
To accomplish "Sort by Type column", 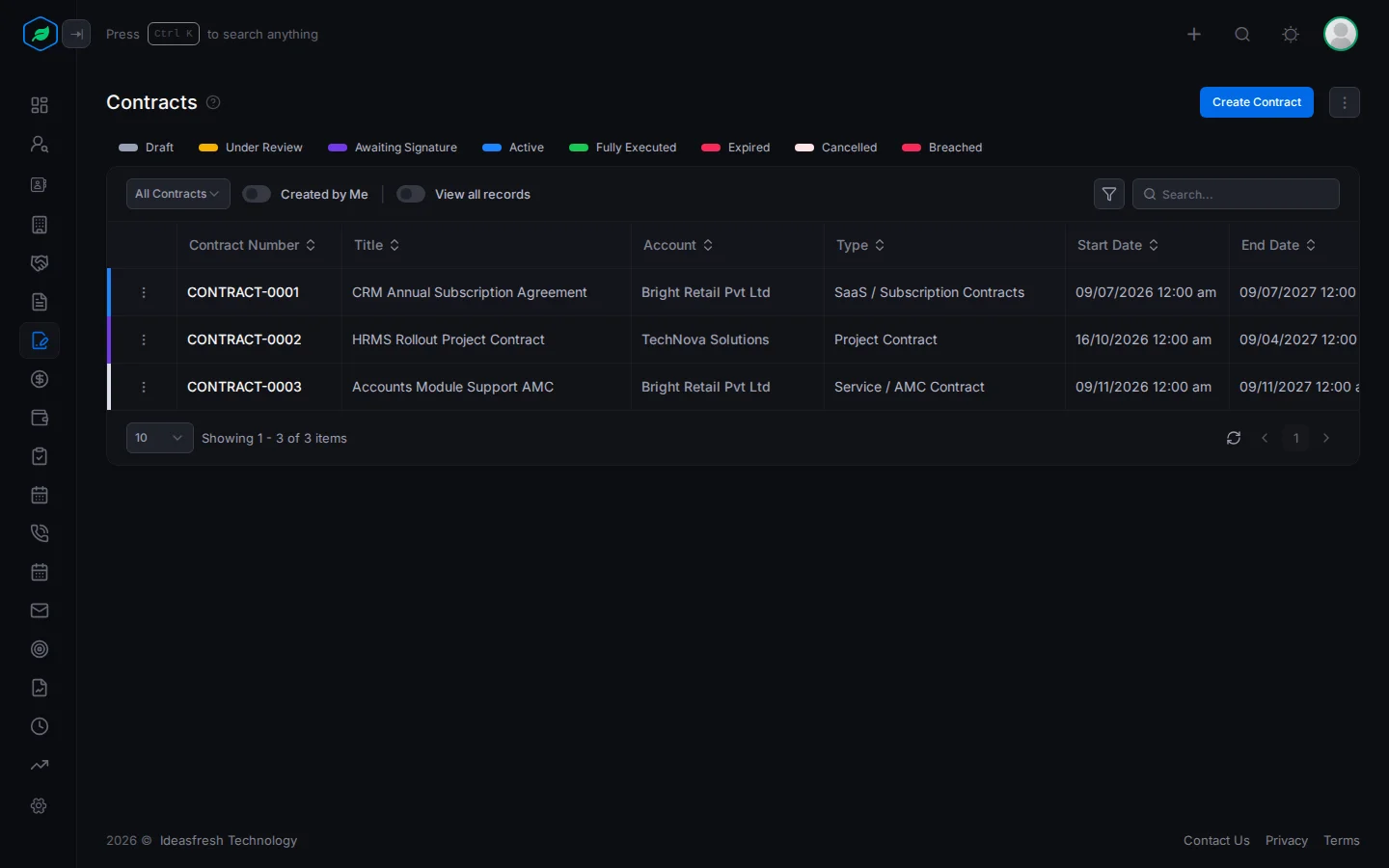I will click(x=860, y=245).
